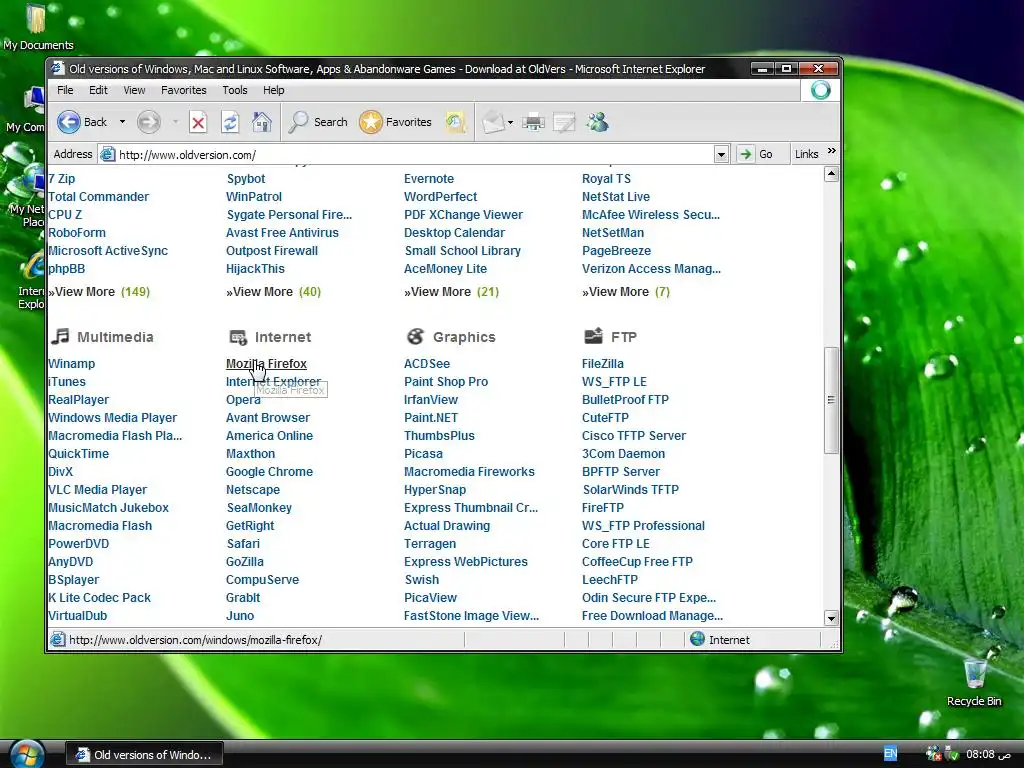Open the Picasa link

coord(423,453)
